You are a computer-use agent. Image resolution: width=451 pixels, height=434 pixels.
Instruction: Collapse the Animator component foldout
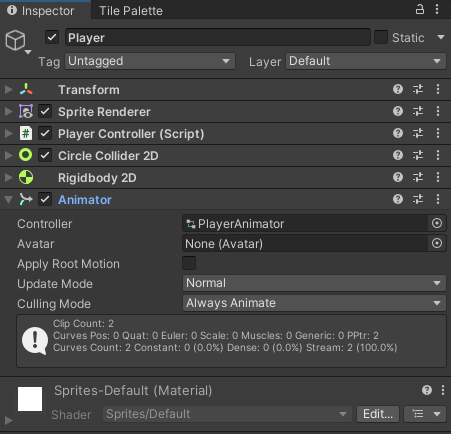pyautogui.click(x=8, y=200)
